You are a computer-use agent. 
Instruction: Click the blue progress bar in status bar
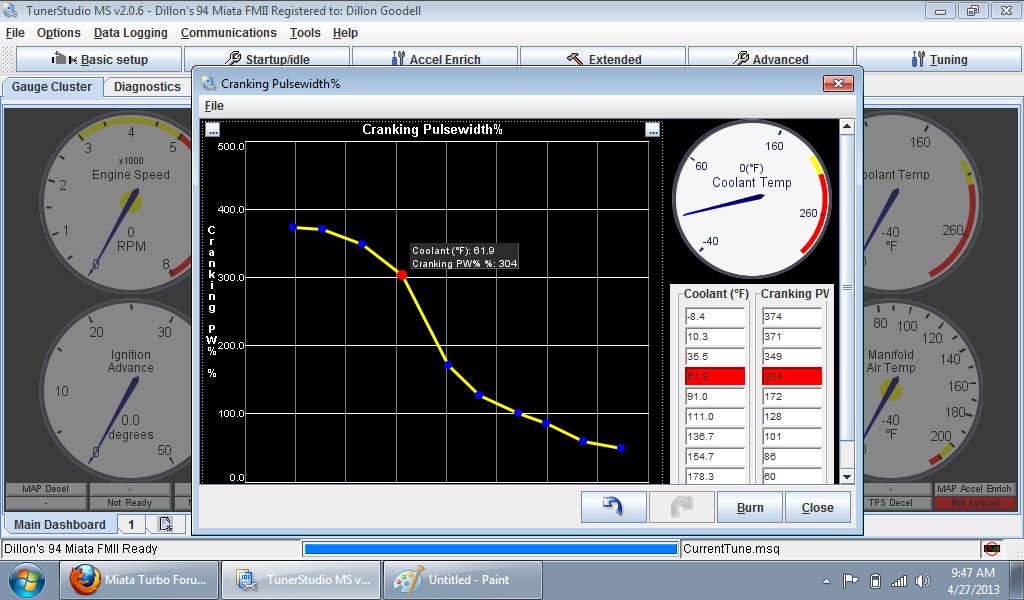click(490, 549)
